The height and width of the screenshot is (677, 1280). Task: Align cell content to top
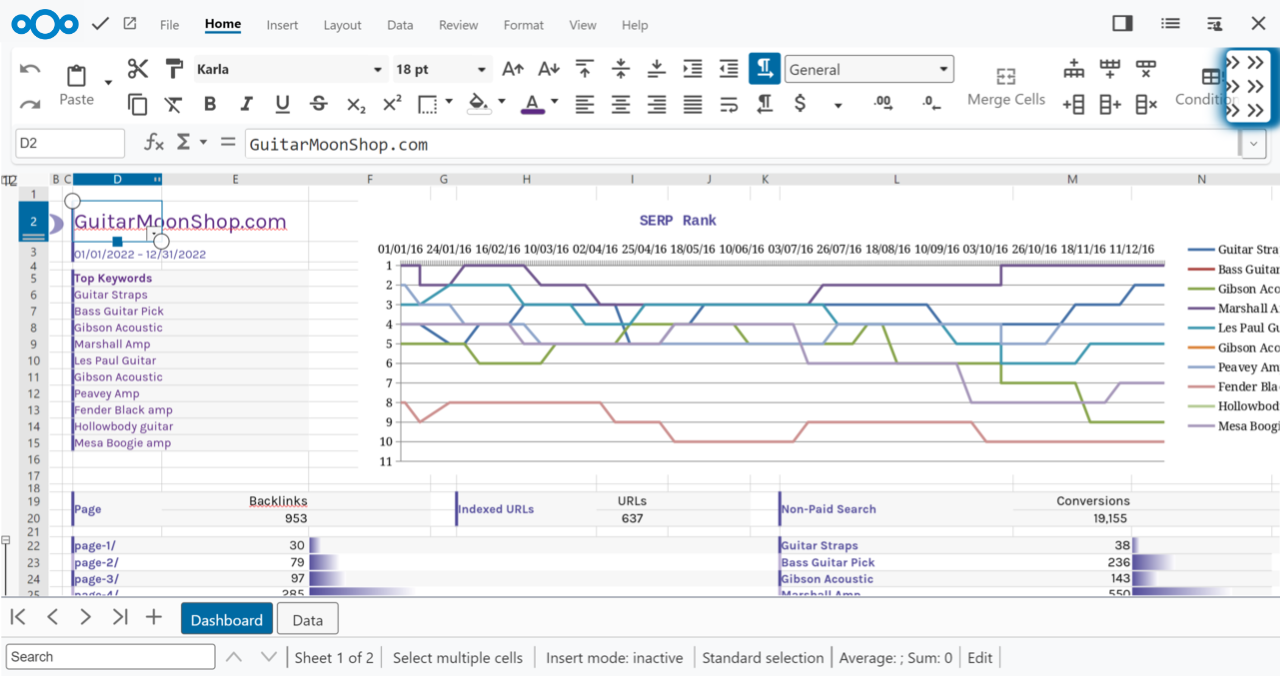[585, 69]
